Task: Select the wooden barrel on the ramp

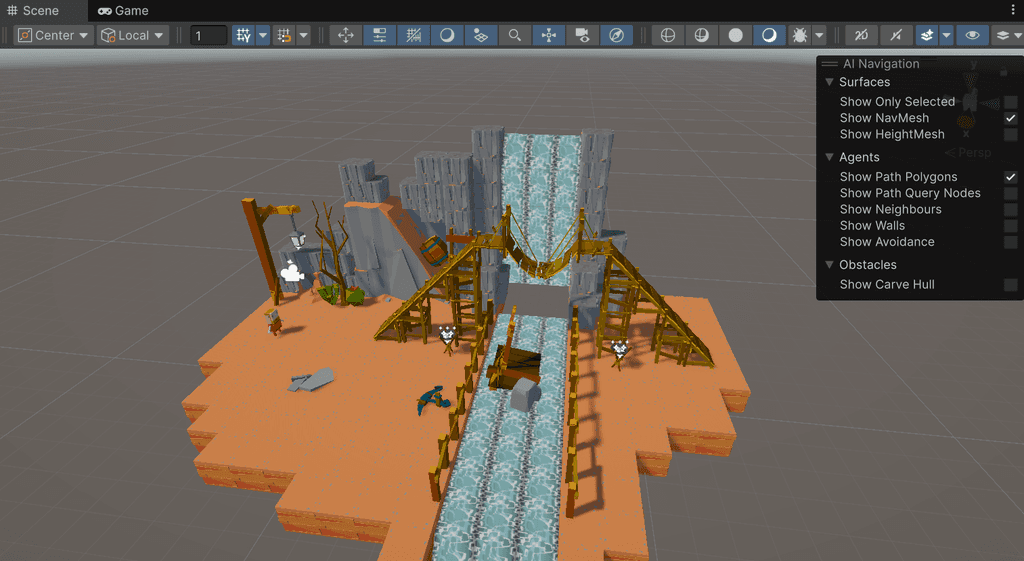Action: pos(434,250)
